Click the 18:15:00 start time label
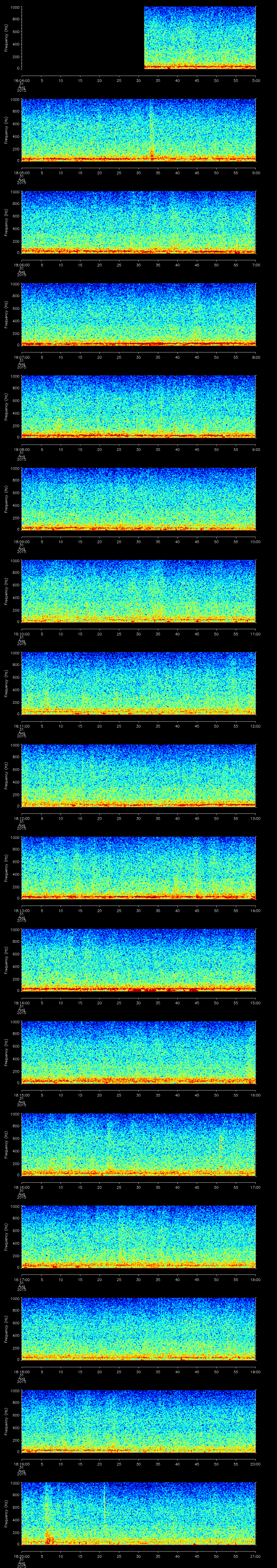This screenshot has width=277, height=1568. click(21, 1095)
